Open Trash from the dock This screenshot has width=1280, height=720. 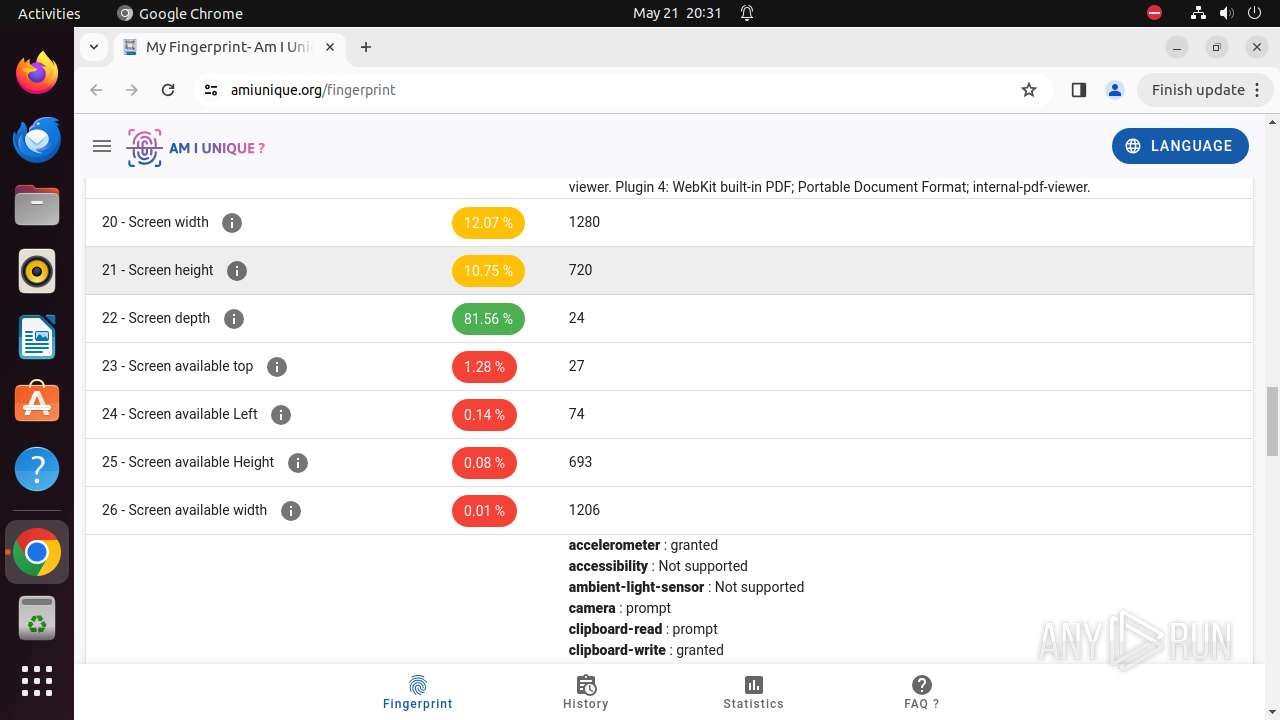point(37,619)
